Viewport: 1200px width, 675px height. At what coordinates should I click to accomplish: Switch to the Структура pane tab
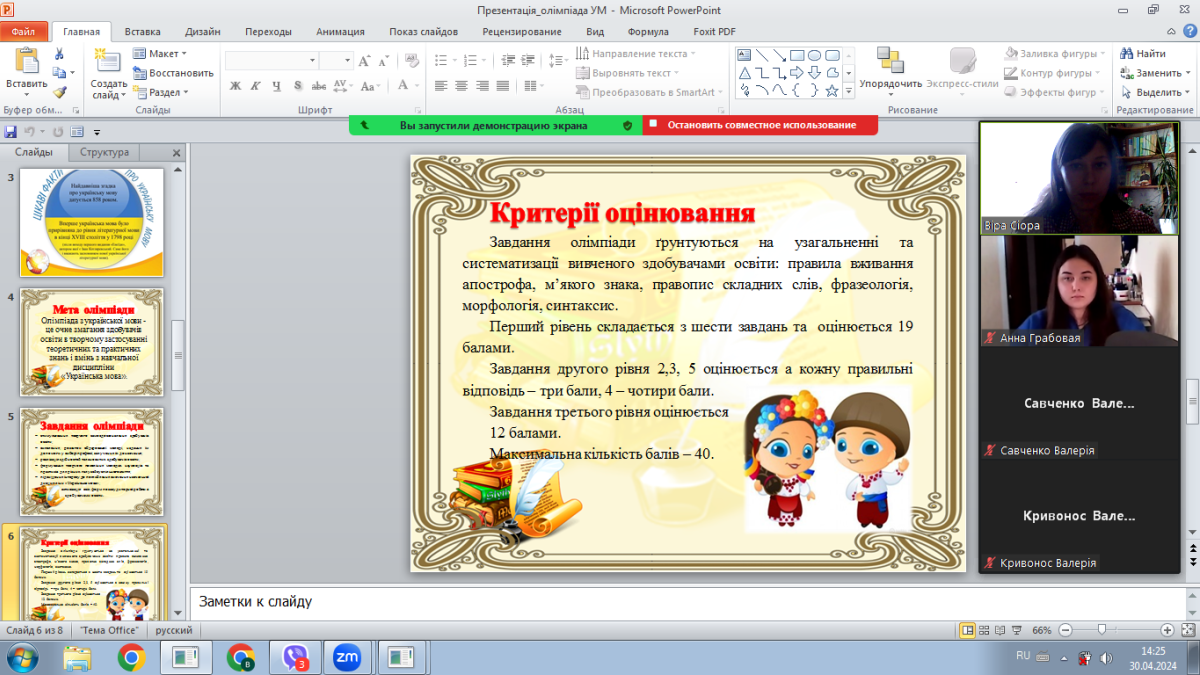coord(104,153)
